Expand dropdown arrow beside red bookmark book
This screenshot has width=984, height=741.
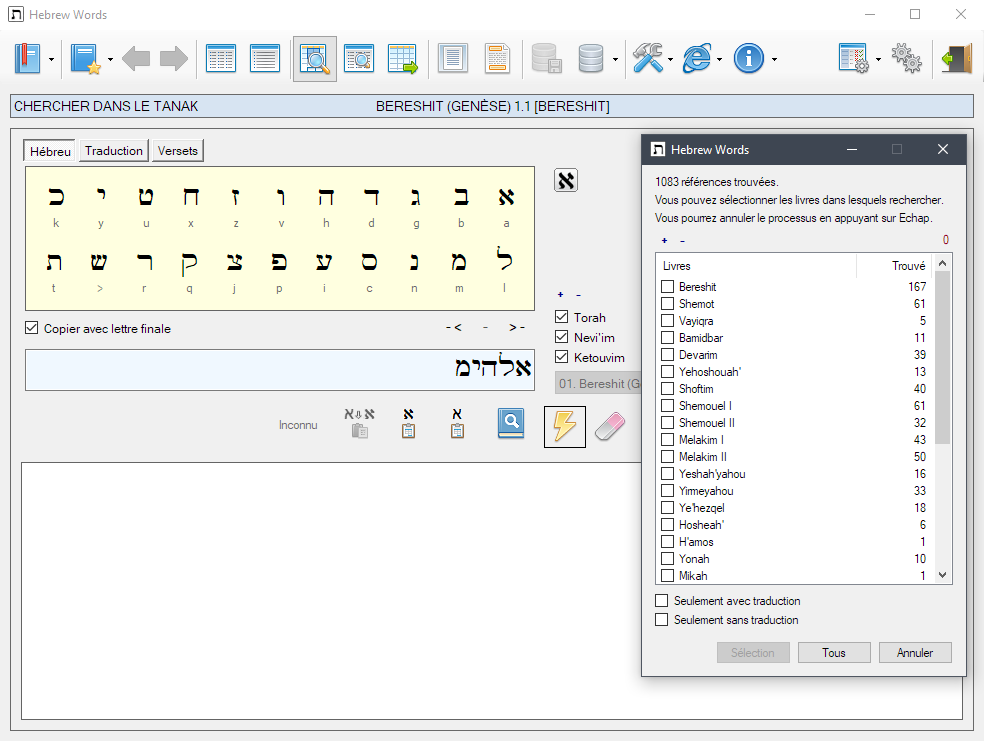(51, 60)
